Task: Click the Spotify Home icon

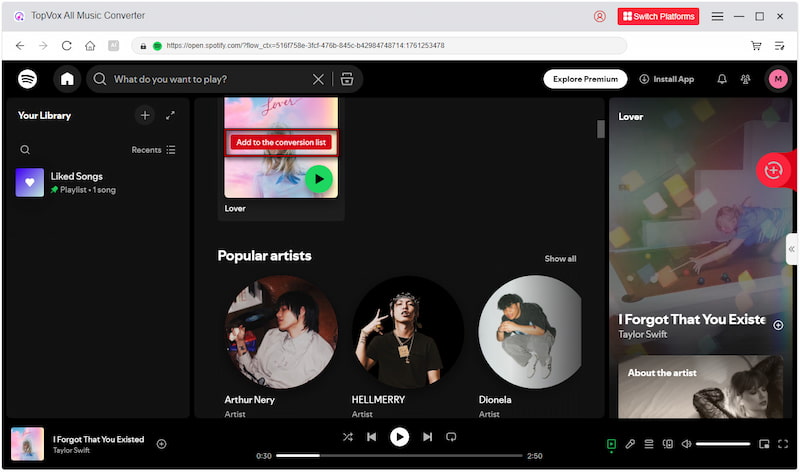Action: coord(67,79)
